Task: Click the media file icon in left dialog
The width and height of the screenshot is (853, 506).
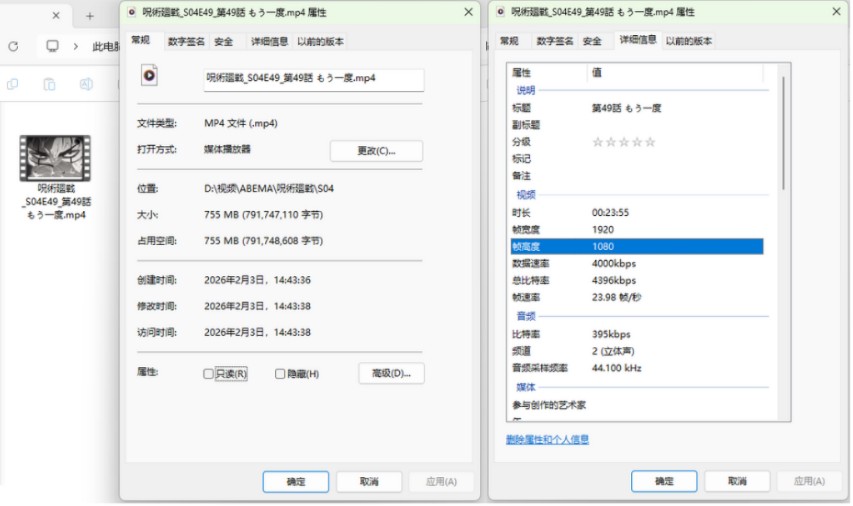Action: (x=149, y=75)
